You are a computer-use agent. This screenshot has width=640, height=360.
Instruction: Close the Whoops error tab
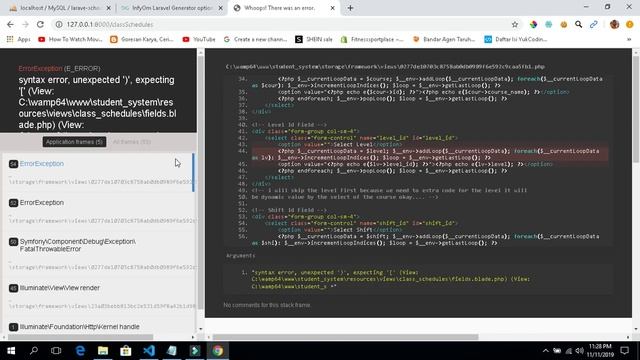(x=332, y=8)
